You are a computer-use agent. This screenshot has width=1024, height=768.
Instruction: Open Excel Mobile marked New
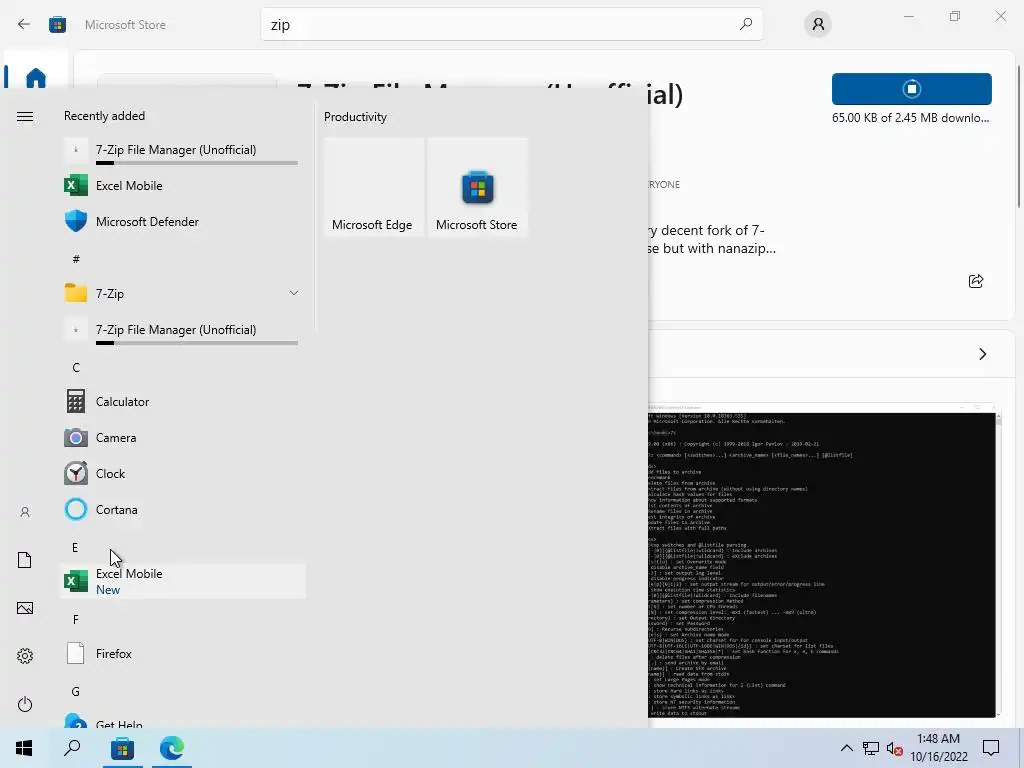click(182, 581)
